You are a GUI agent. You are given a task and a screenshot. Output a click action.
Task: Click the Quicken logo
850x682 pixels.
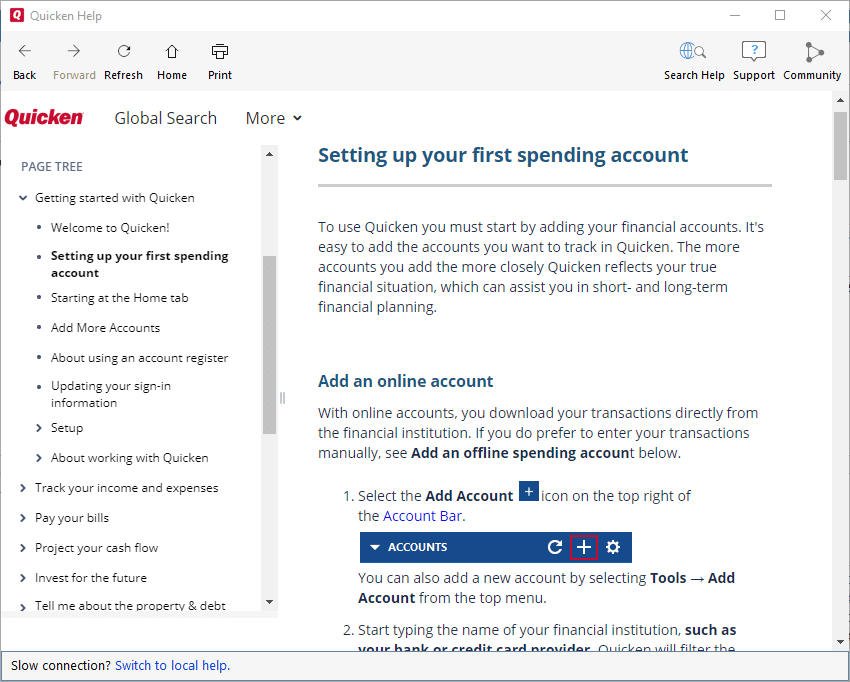44,117
